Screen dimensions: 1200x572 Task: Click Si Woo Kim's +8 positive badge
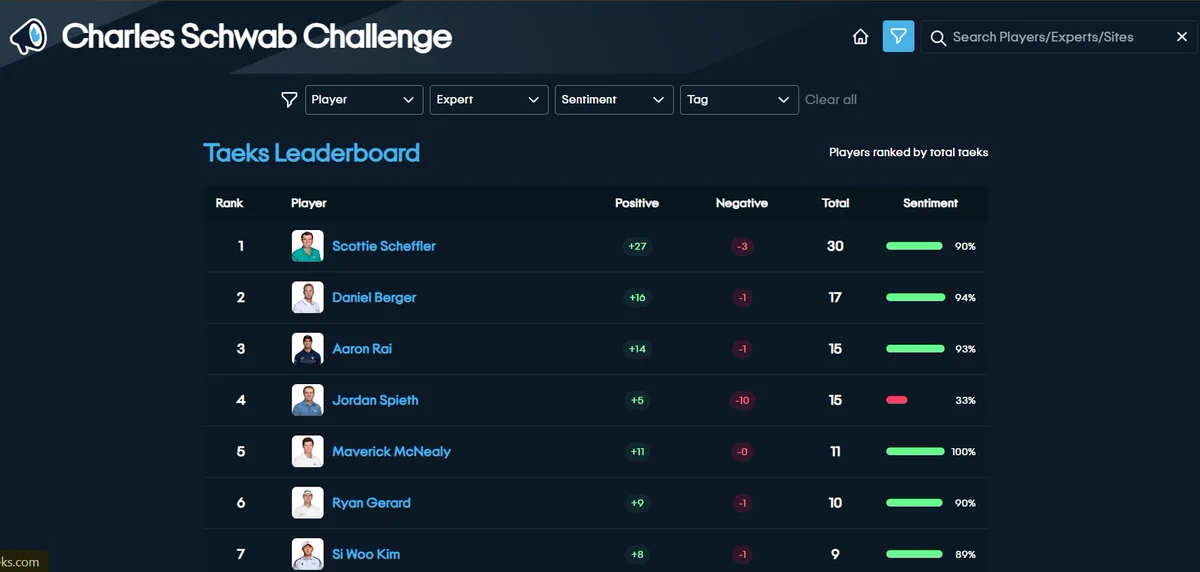click(x=637, y=554)
